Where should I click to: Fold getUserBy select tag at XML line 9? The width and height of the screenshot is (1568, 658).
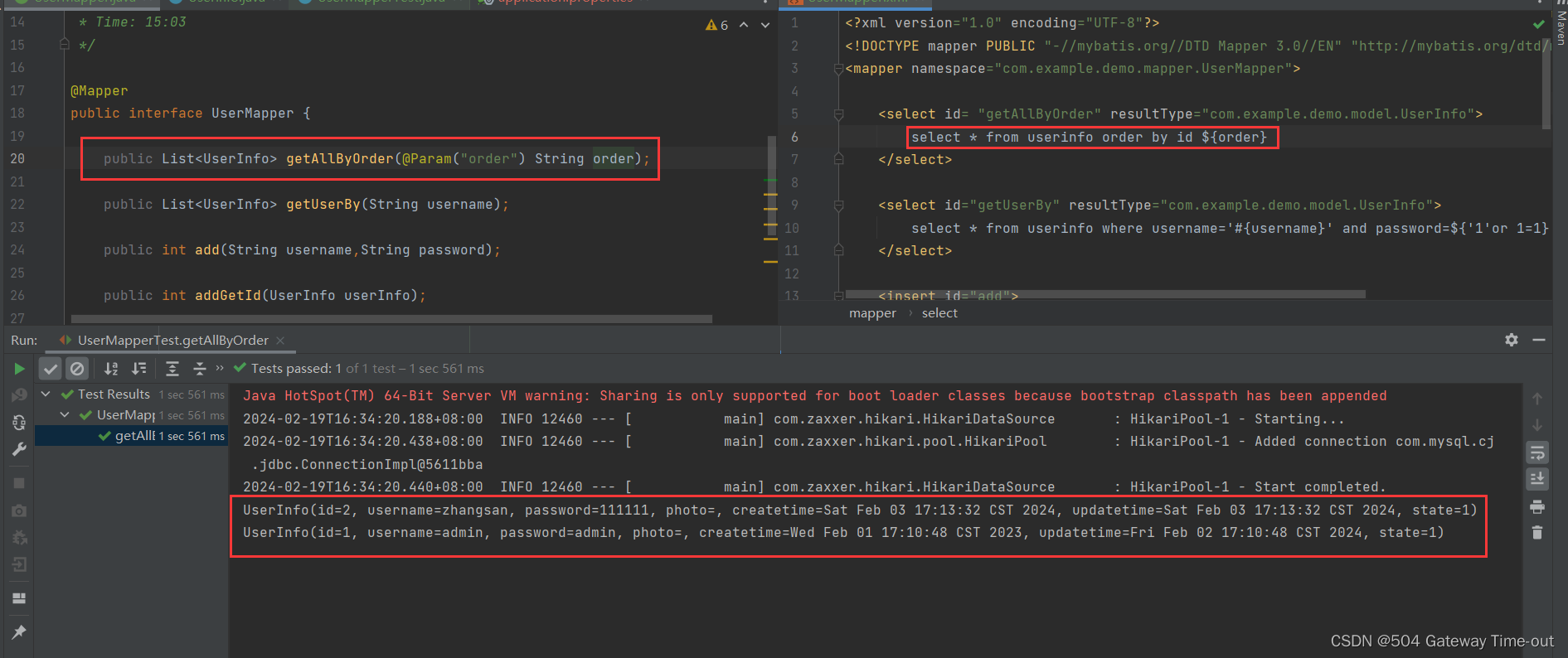coord(838,206)
